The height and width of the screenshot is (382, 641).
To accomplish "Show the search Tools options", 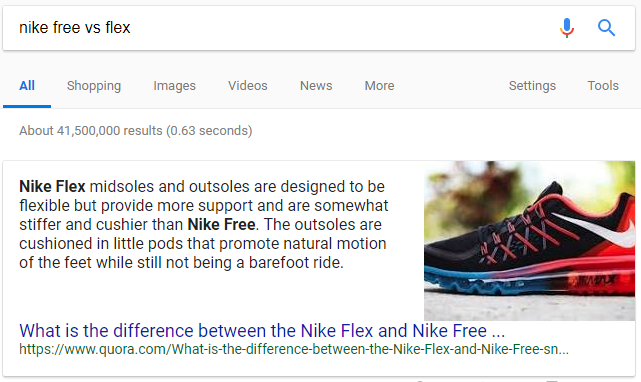I will [603, 85].
